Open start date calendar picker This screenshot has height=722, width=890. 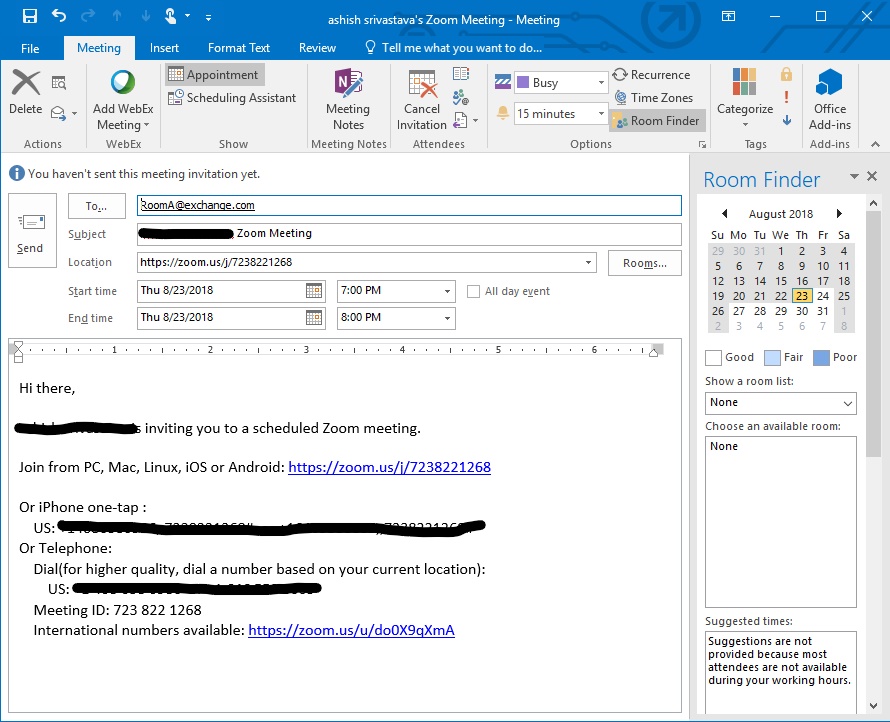314,291
